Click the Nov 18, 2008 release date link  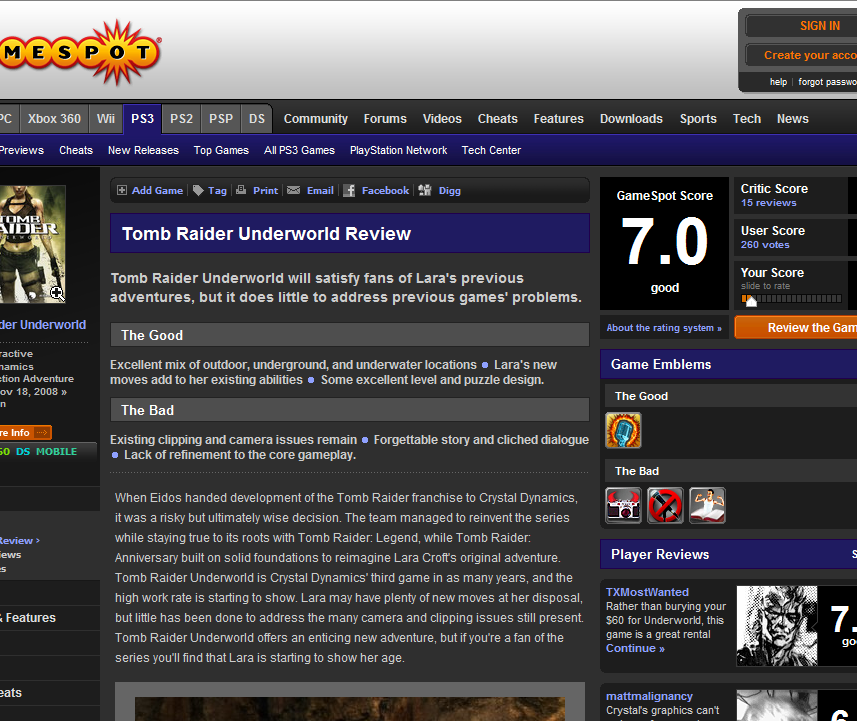point(33,391)
